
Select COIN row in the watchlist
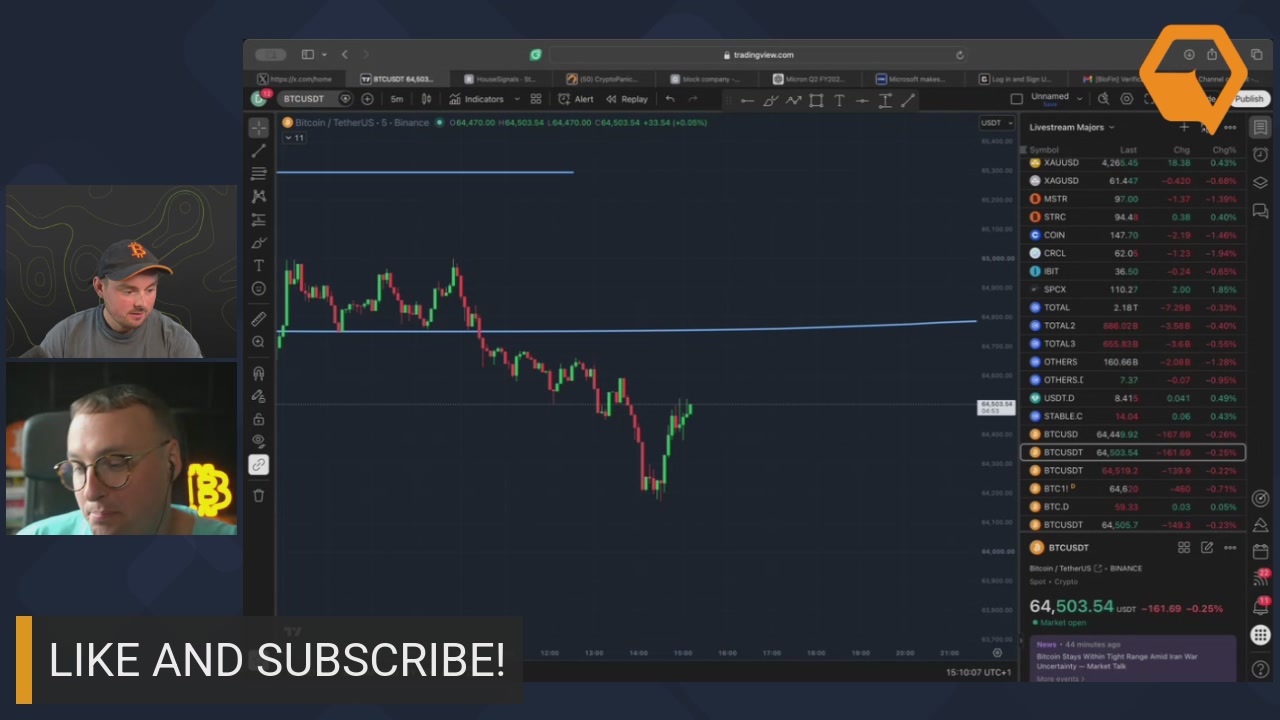(1133, 235)
